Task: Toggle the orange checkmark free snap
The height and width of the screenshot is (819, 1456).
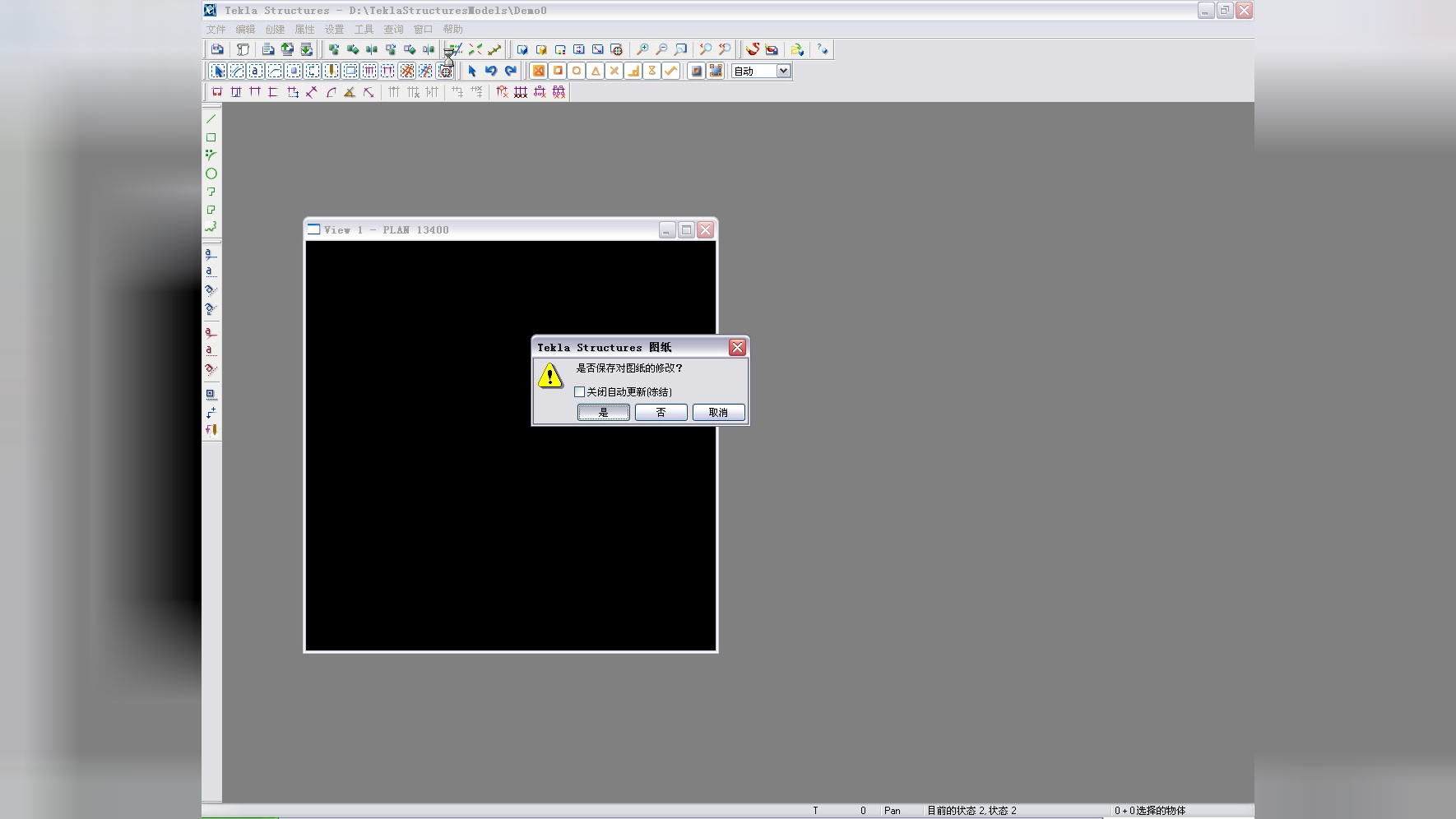Action: [x=671, y=71]
